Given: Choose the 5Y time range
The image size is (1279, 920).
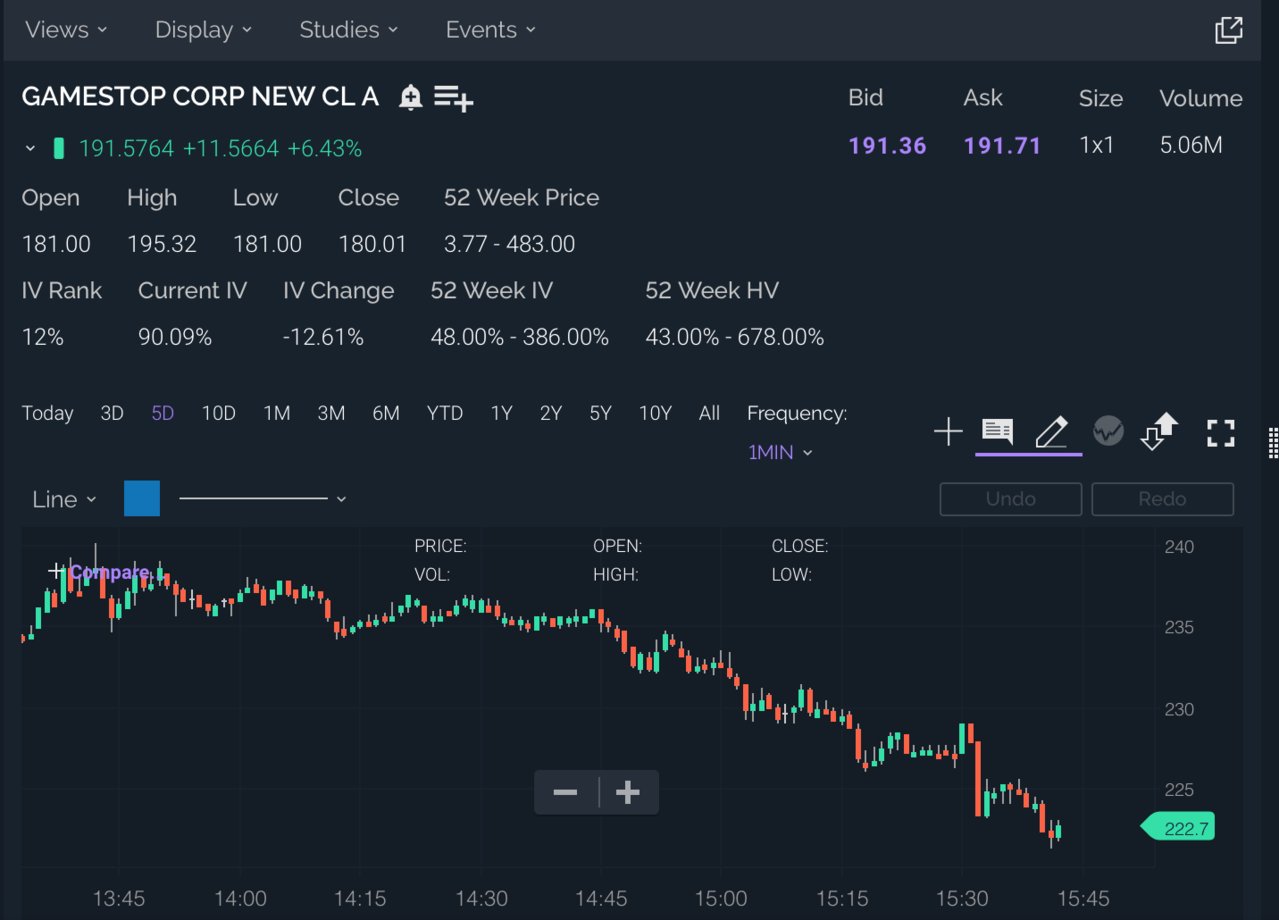Looking at the screenshot, I should 600,413.
